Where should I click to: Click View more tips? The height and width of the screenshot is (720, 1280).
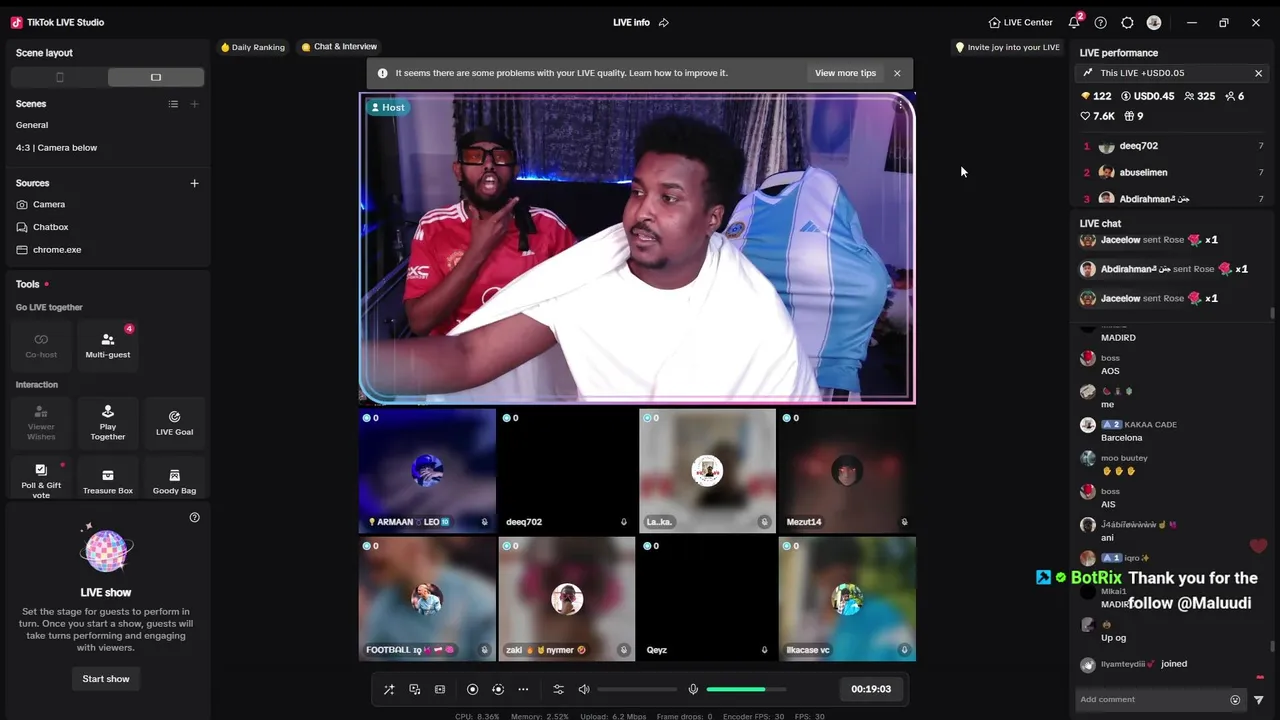point(845,73)
